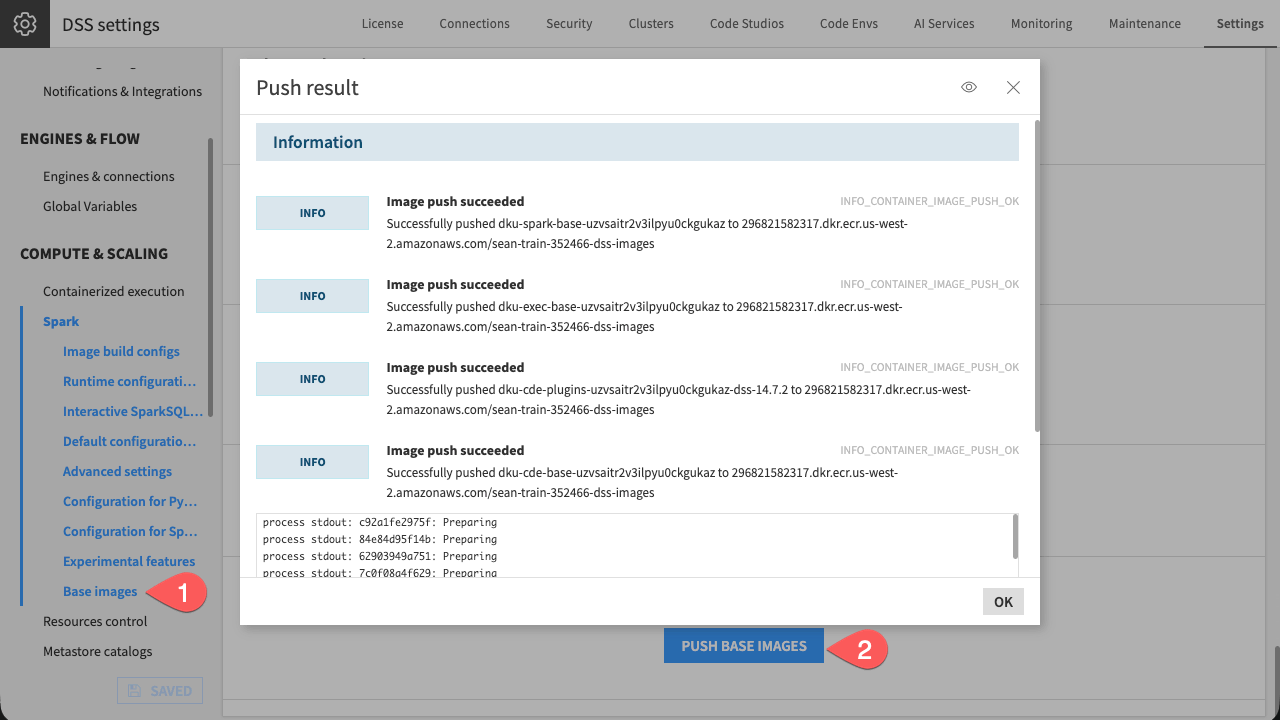Close the Push result dialog with X
Image resolution: width=1280 pixels, height=720 pixels.
point(1013,87)
